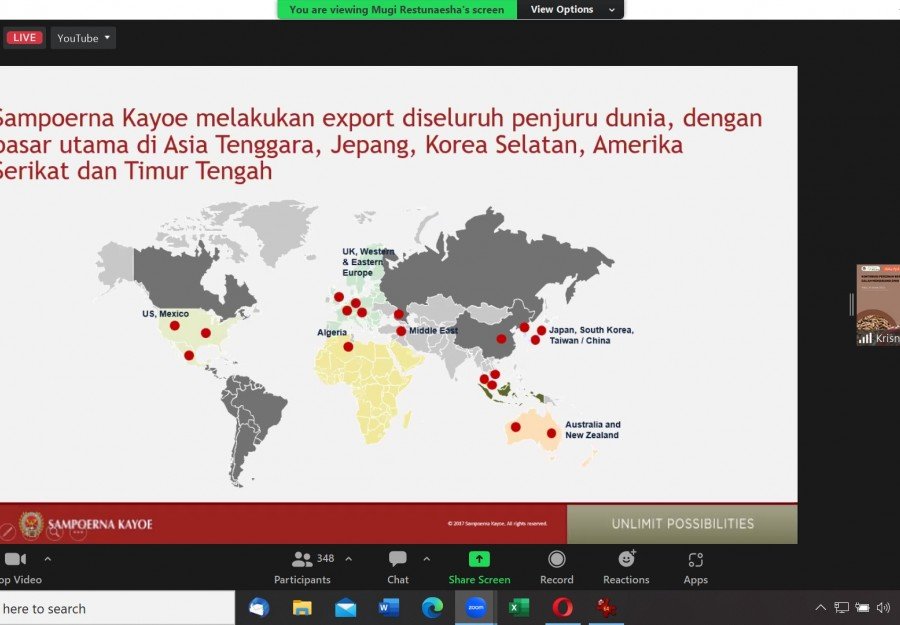
Task: Click the magnifier icon on slide footer
Action: click(55, 532)
